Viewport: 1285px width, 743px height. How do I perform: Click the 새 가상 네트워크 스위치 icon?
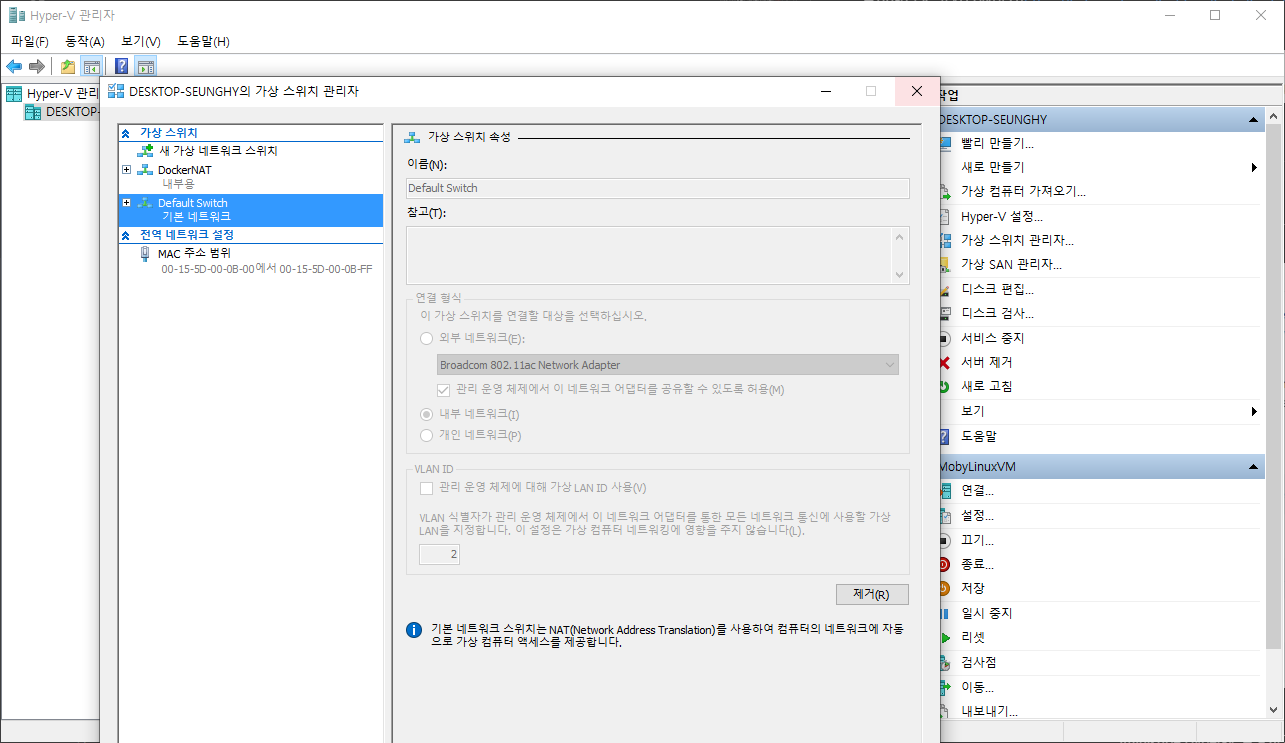(x=145, y=150)
